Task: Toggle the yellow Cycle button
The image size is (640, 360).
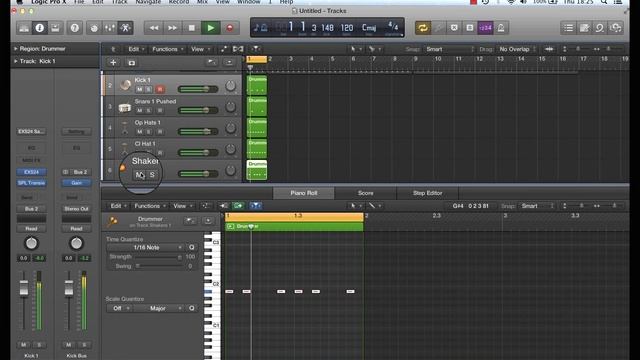Action: tap(423, 28)
